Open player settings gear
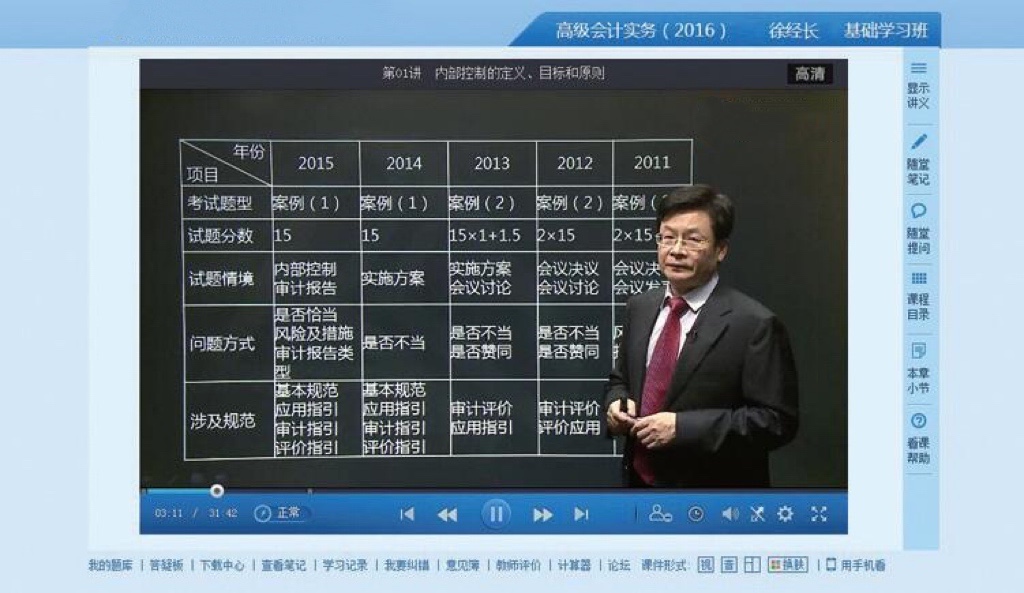This screenshot has height=593, width=1024. (x=785, y=514)
